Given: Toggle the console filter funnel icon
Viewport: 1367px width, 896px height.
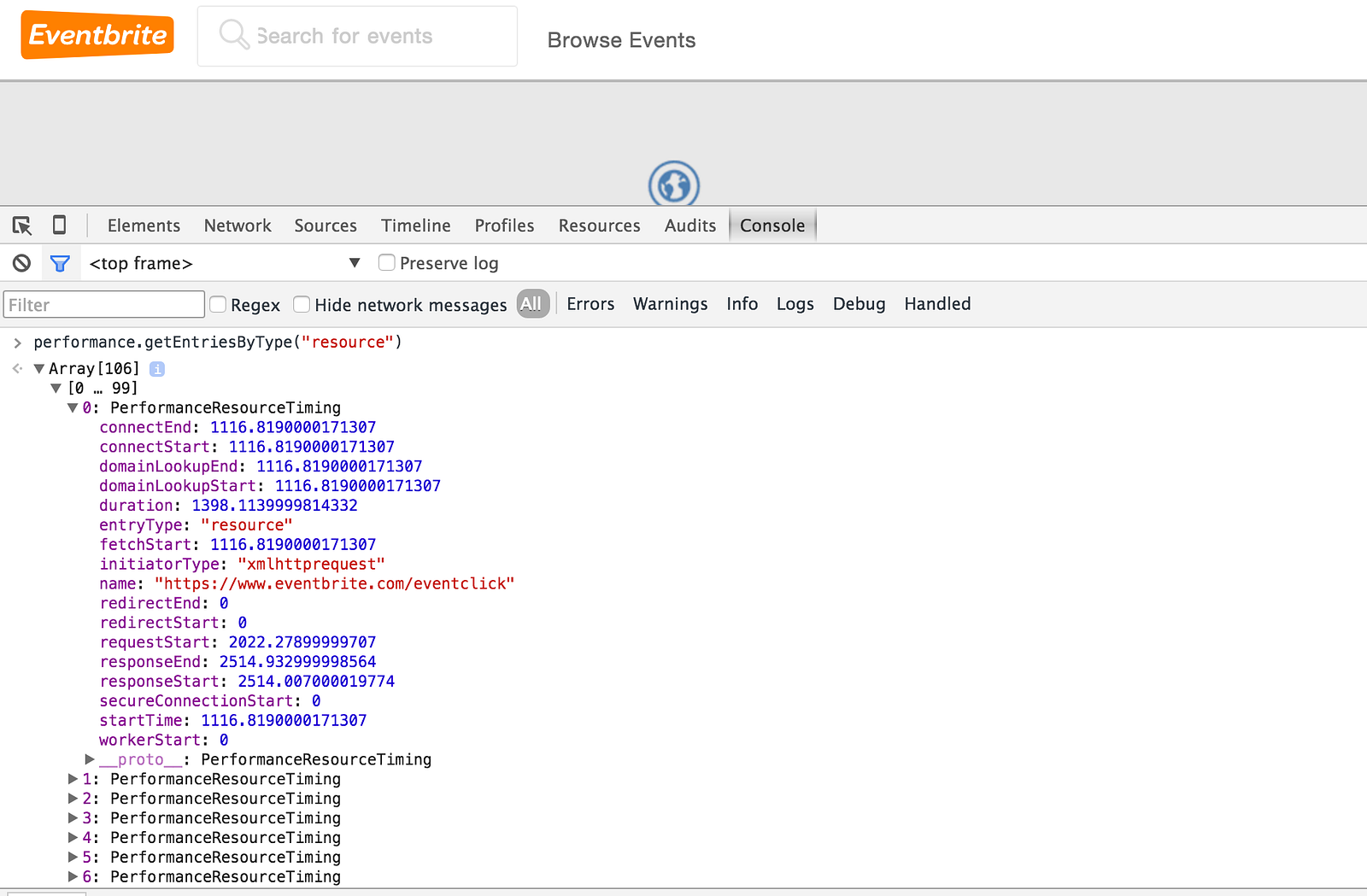Looking at the screenshot, I should (x=60, y=263).
